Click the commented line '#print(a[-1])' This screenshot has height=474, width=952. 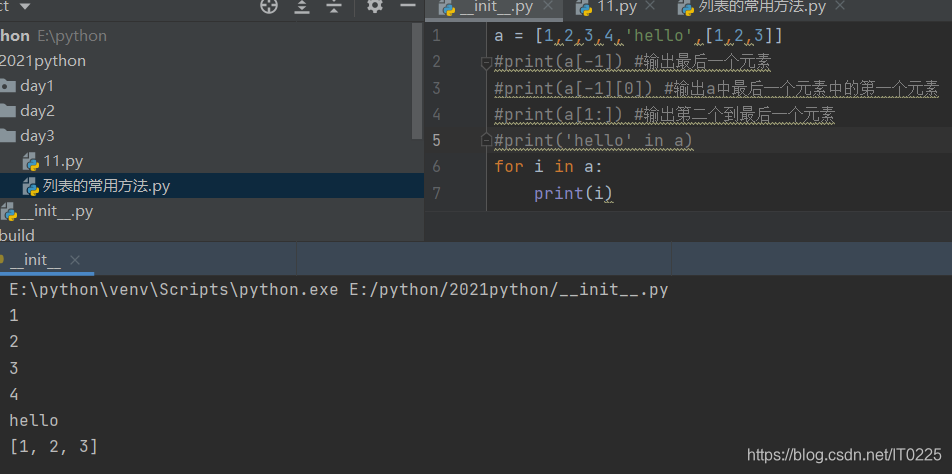click(632, 63)
